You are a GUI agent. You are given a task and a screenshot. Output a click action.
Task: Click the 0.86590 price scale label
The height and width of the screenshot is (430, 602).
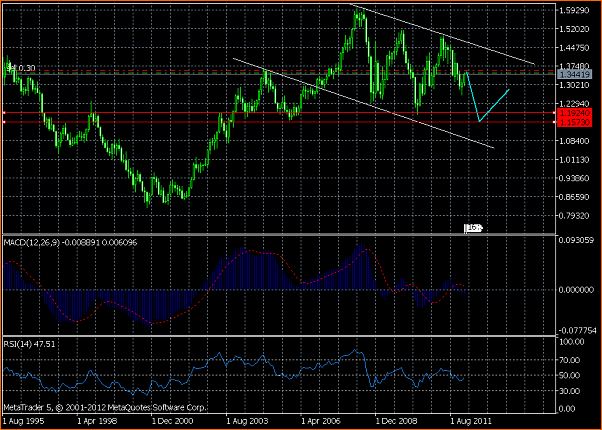(574, 197)
